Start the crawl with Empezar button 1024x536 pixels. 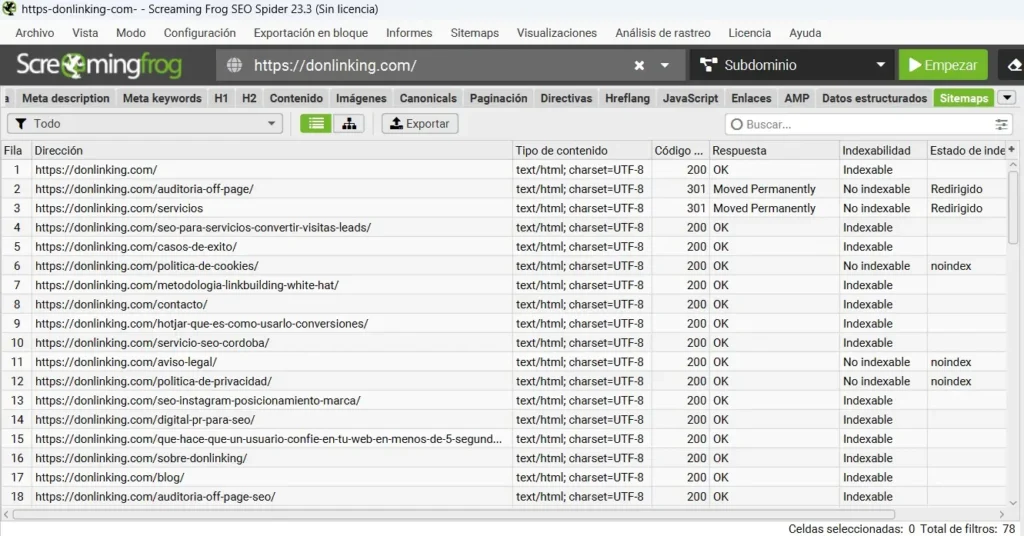(x=943, y=65)
